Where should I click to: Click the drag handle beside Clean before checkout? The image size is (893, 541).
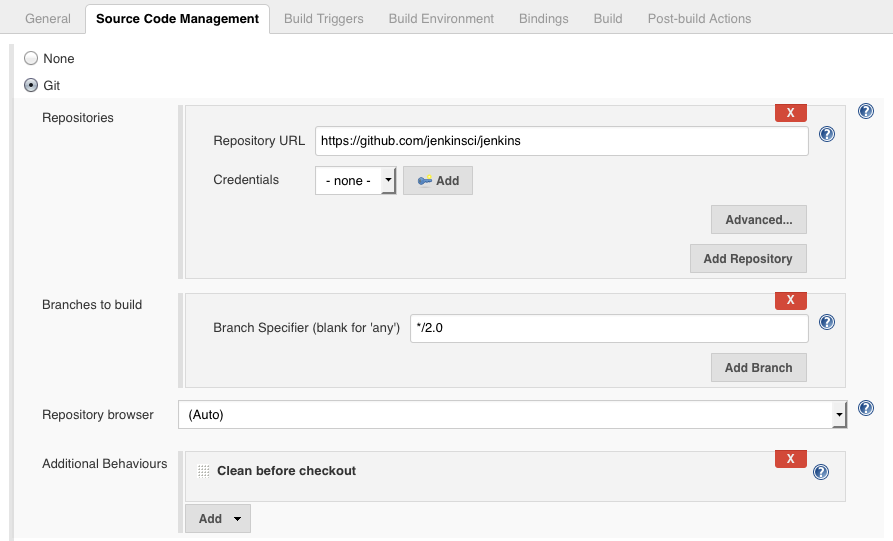pyautogui.click(x=204, y=471)
